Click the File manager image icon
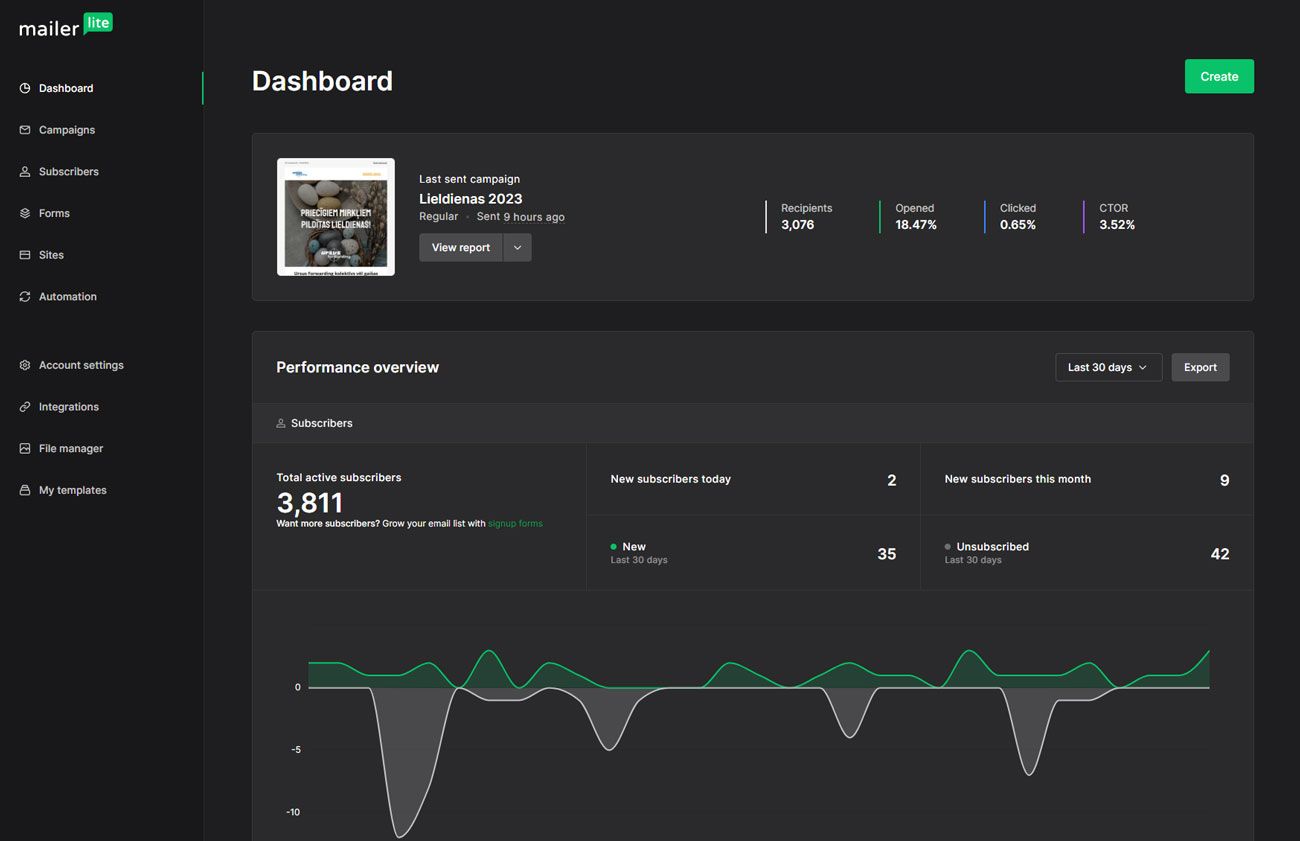The height and width of the screenshot is (841, 1300). (25, 449)
